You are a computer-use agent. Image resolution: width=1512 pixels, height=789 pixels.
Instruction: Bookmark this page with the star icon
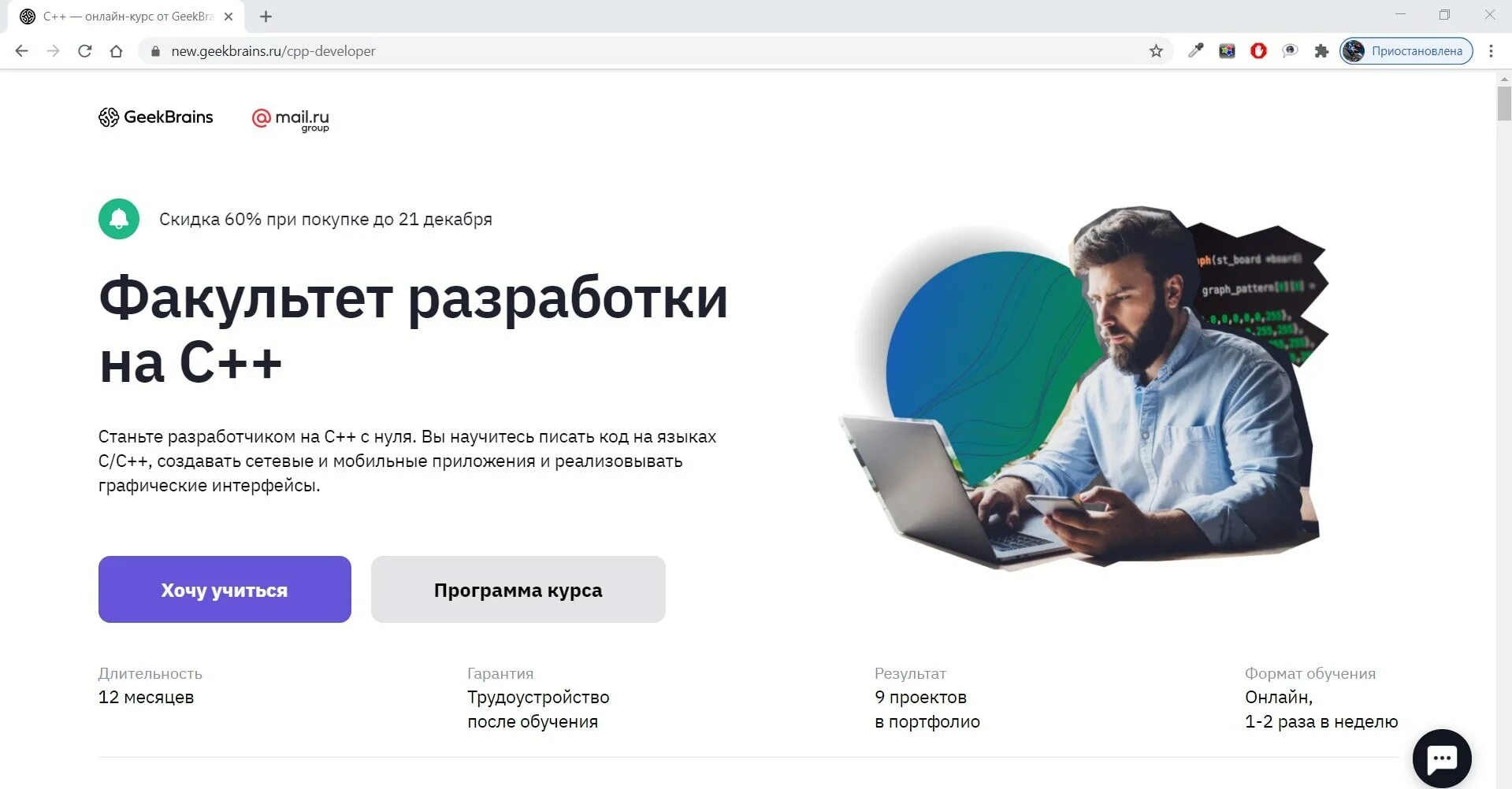tap(1156, 51)
